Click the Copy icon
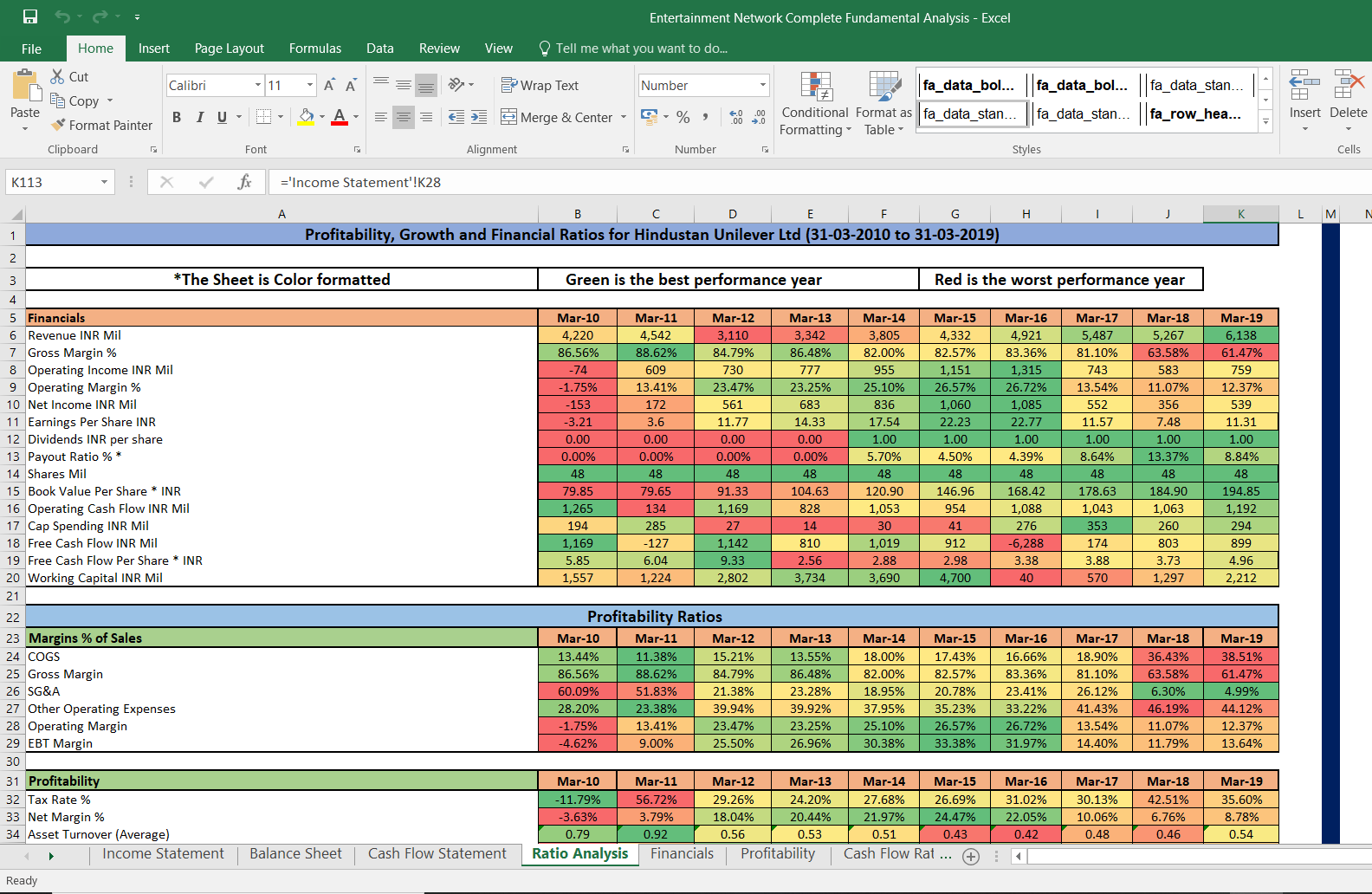 click(58, 100)
